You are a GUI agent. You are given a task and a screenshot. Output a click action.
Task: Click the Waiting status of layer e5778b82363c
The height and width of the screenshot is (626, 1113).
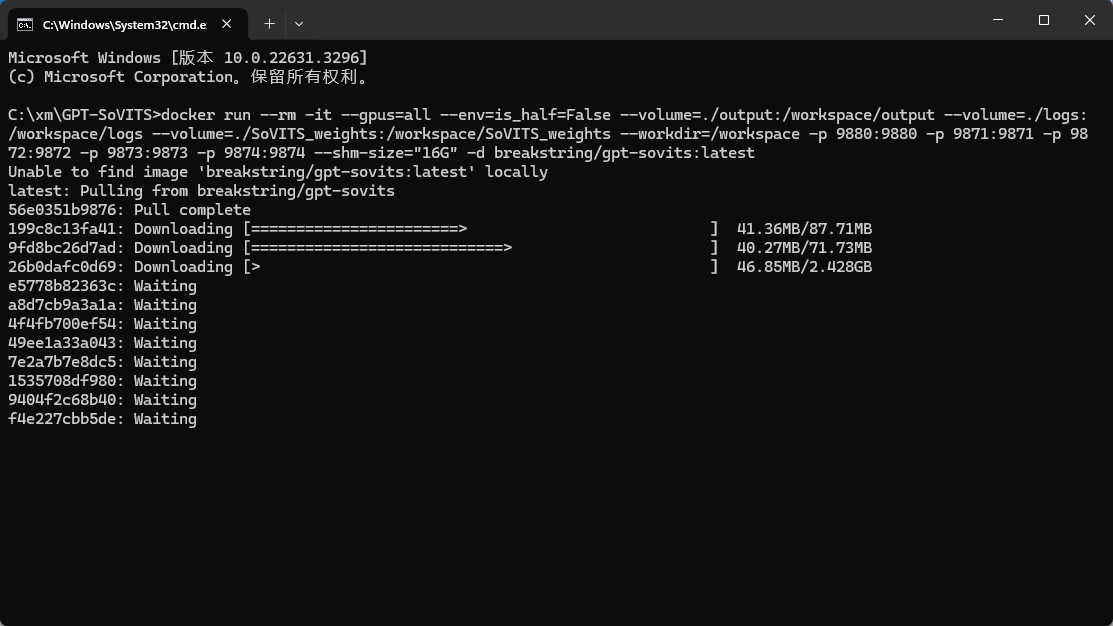tap(165, 286)
